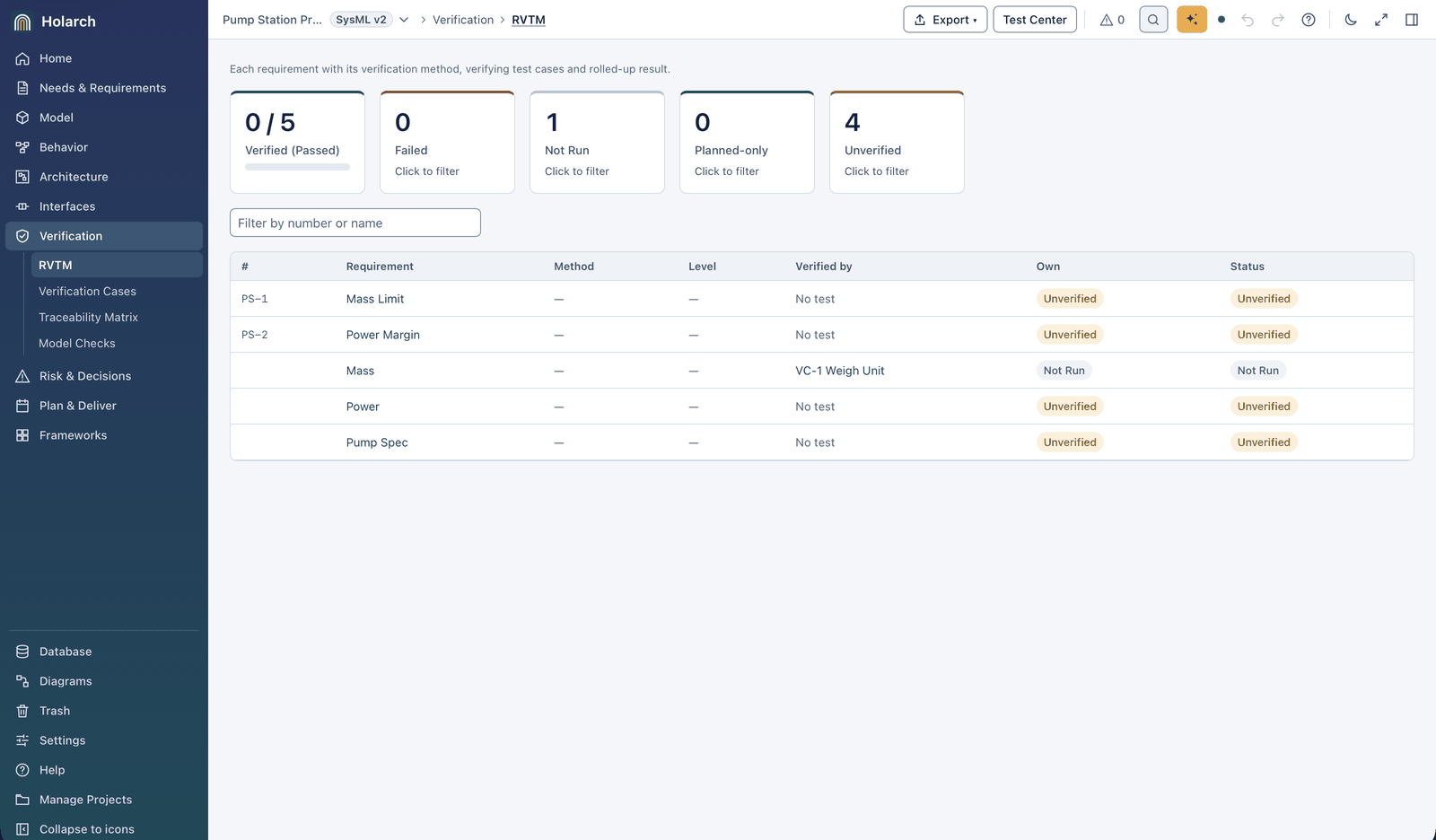This screenshot has height=840, width=1436.
Task: Filter table by Failed card
Action: pos(447,142)
